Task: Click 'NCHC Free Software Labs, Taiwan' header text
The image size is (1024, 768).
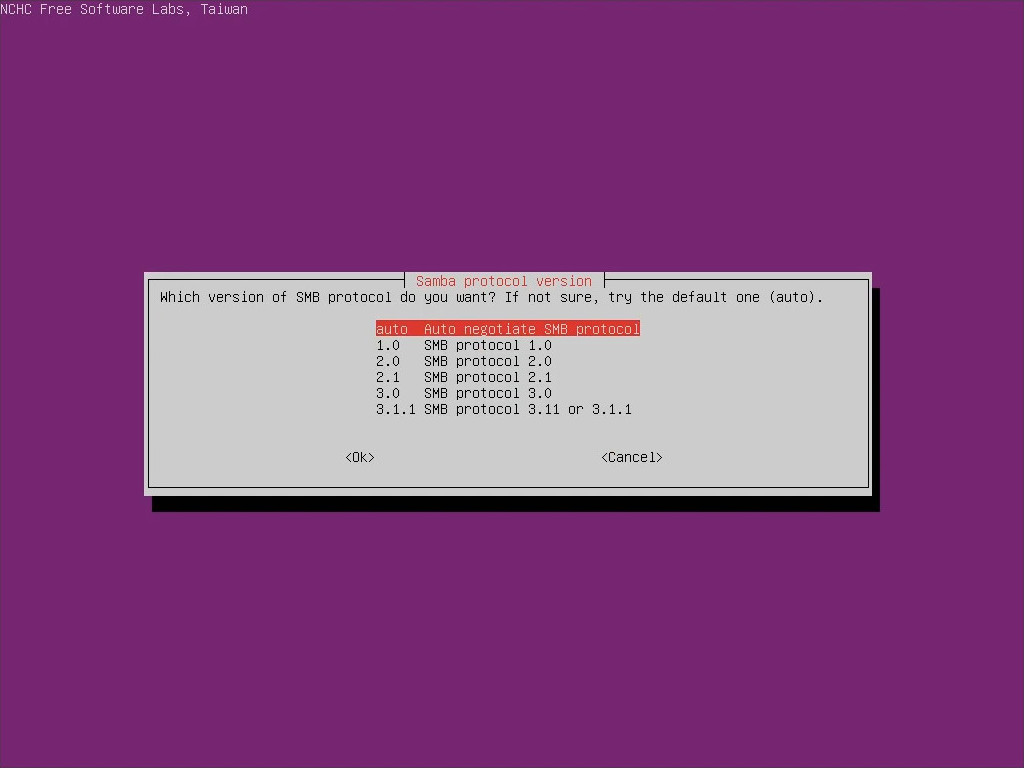Action: pos(124,9)
